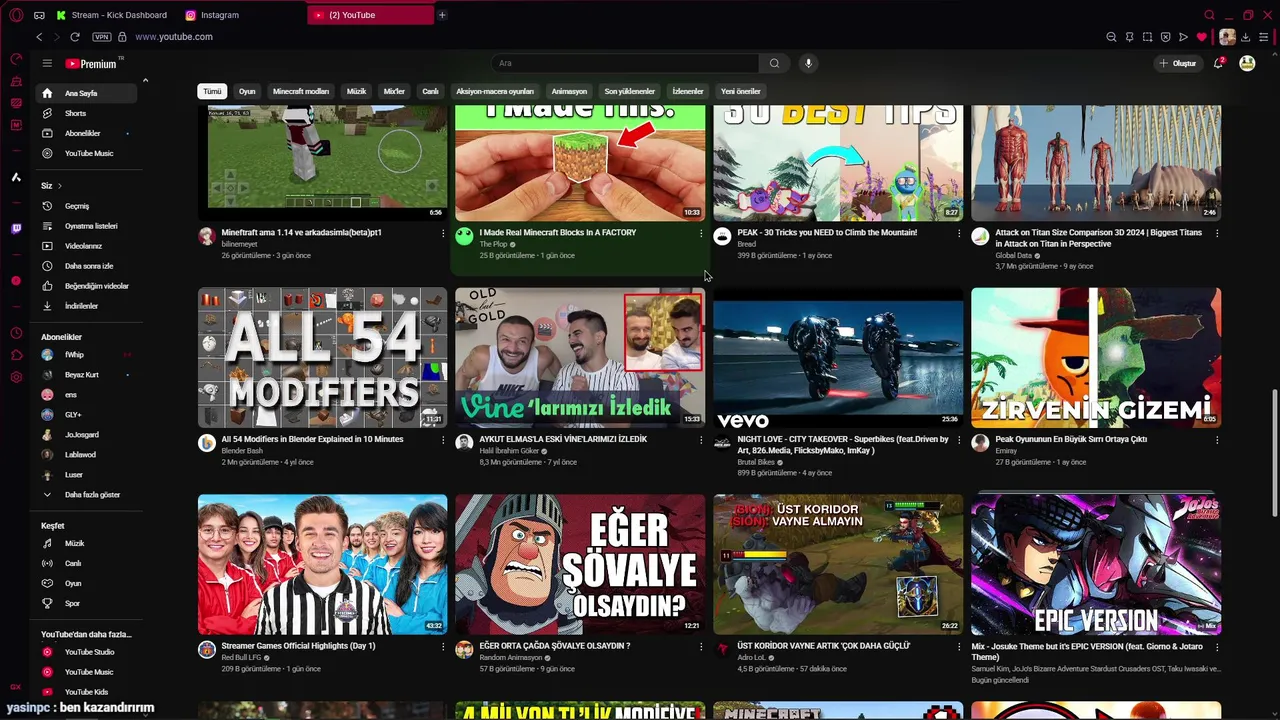Click the player send arrow toolbar icon
Viewport: 1280px width, 720px height.
click(x=1183, y=37)
